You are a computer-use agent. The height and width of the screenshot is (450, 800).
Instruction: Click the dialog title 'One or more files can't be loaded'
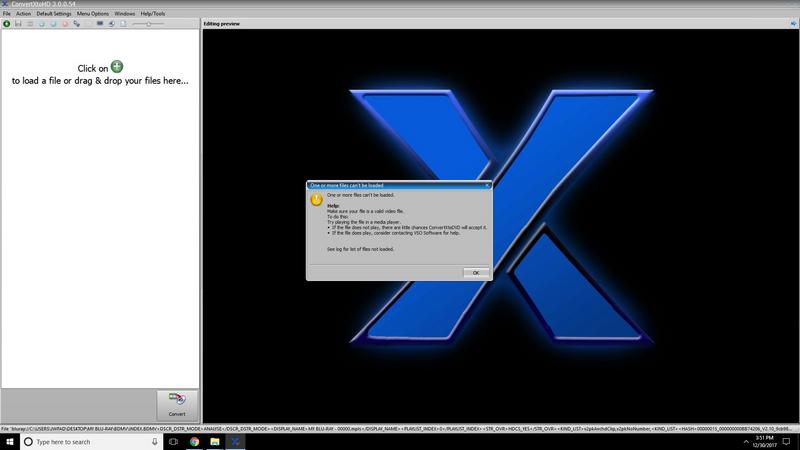coord(347,185)
